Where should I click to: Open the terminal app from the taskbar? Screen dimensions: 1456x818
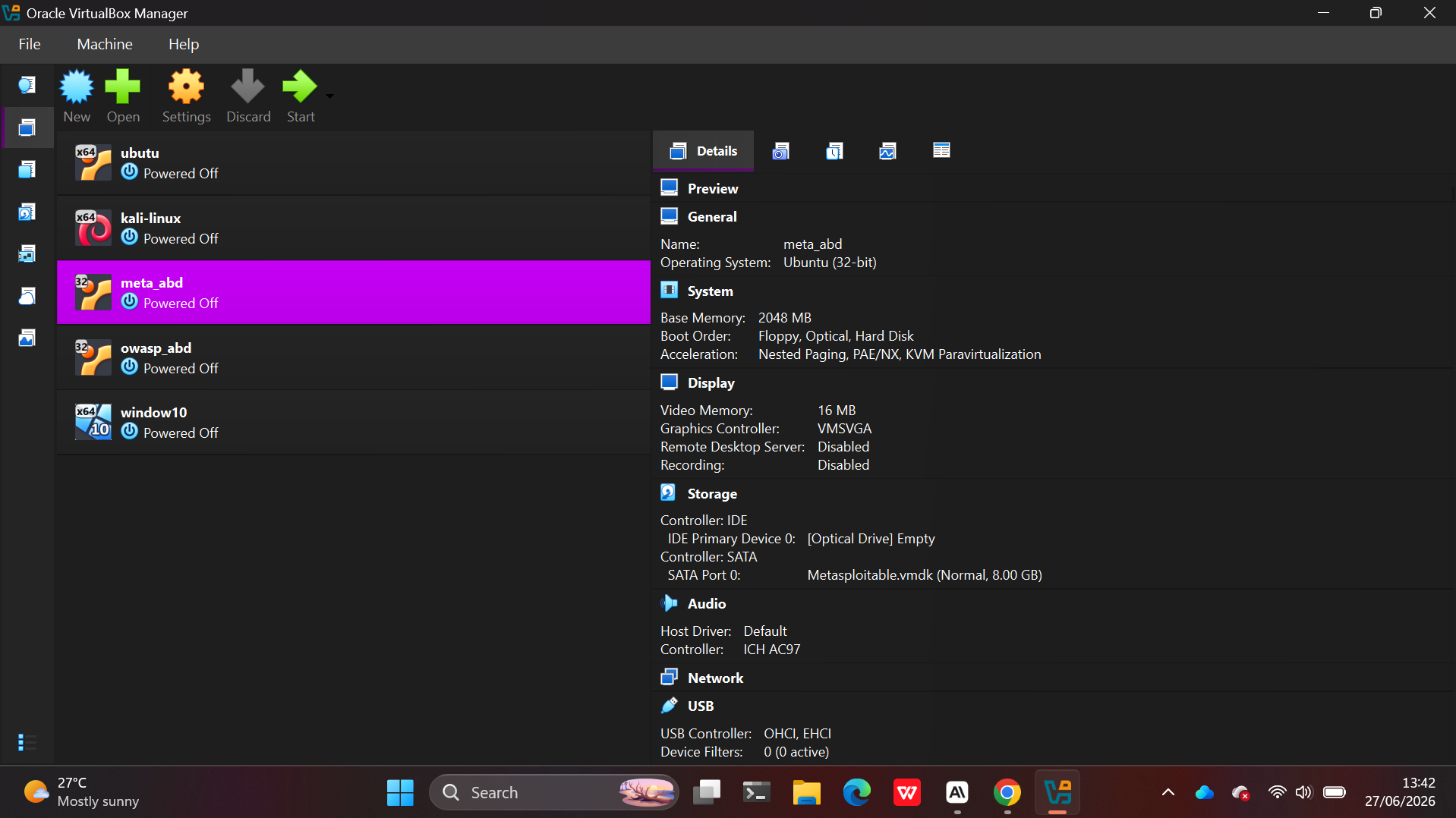click(756, 793)
